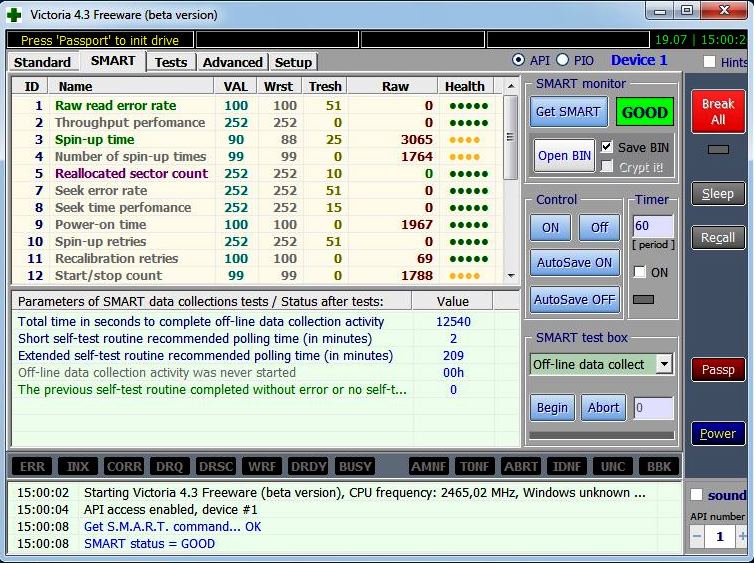754x563 pixels.
Task: Click the red Break All button
Action: (x=718, y=112)
